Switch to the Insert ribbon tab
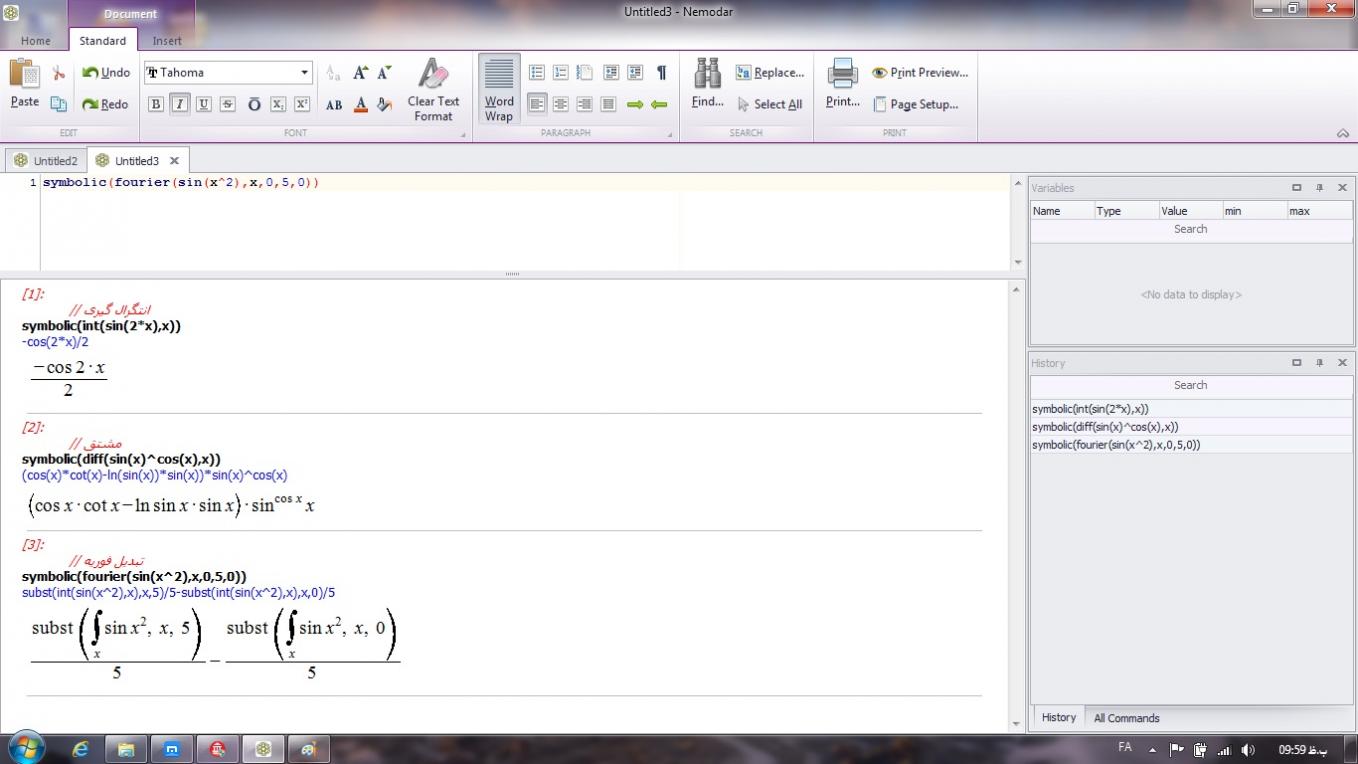 [x=167, y=41]
